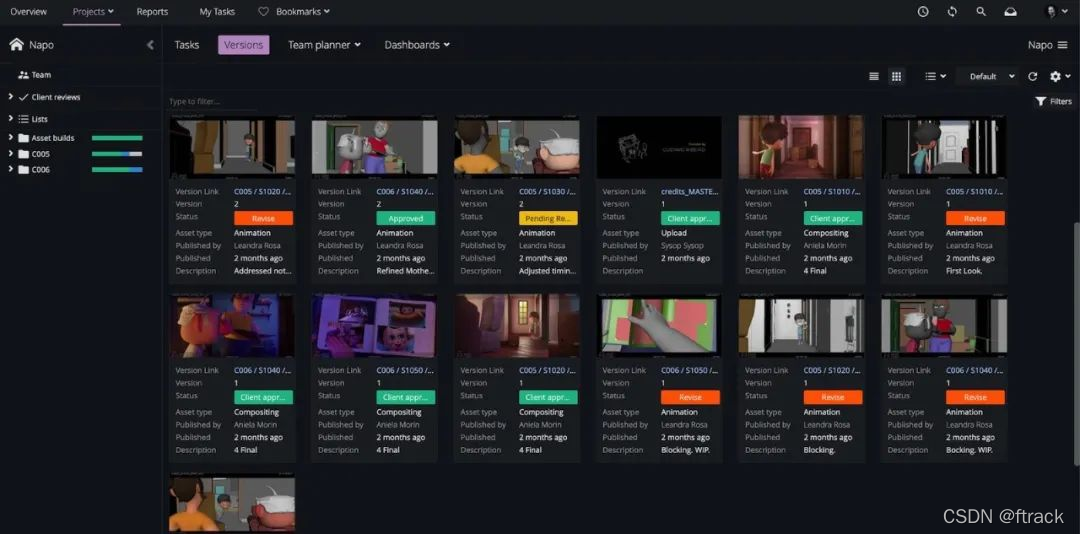Open the Team planner dropdown

click(324, 45)
